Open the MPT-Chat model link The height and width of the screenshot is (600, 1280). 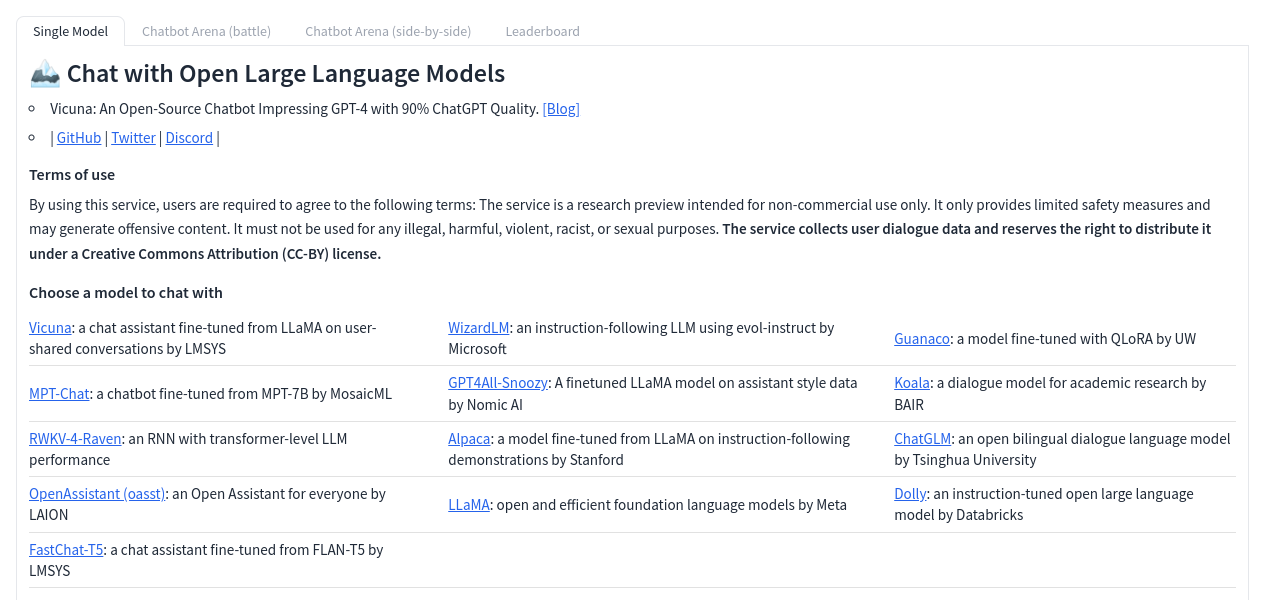tap(59, 394)
